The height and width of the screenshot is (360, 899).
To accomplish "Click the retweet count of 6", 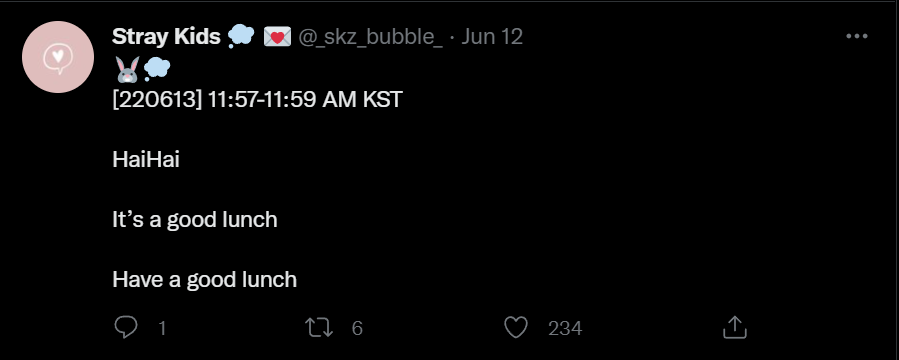I will (357, 328).
